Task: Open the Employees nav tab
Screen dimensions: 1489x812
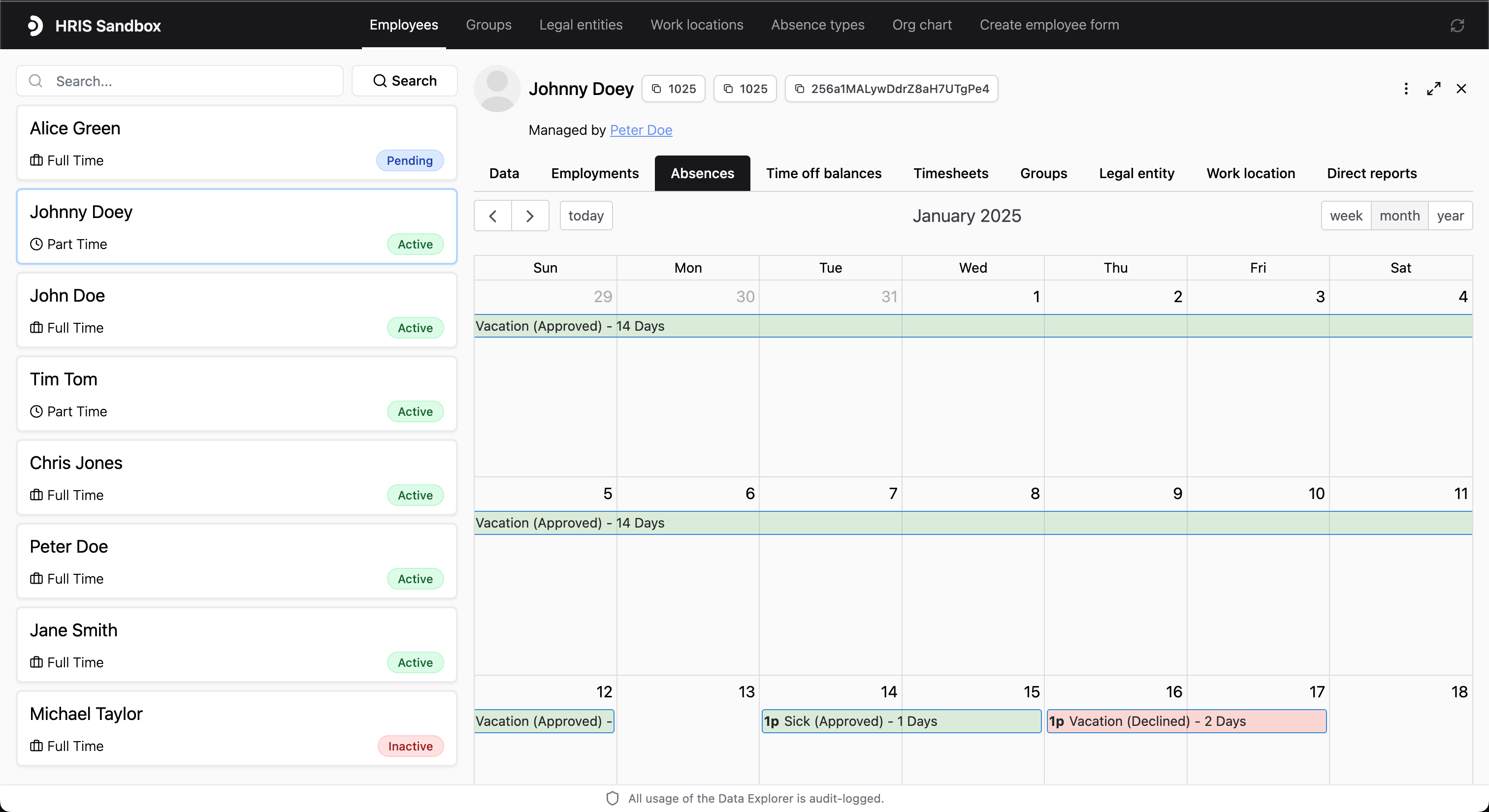Action: pyautogui.click(x=403, y=25)
